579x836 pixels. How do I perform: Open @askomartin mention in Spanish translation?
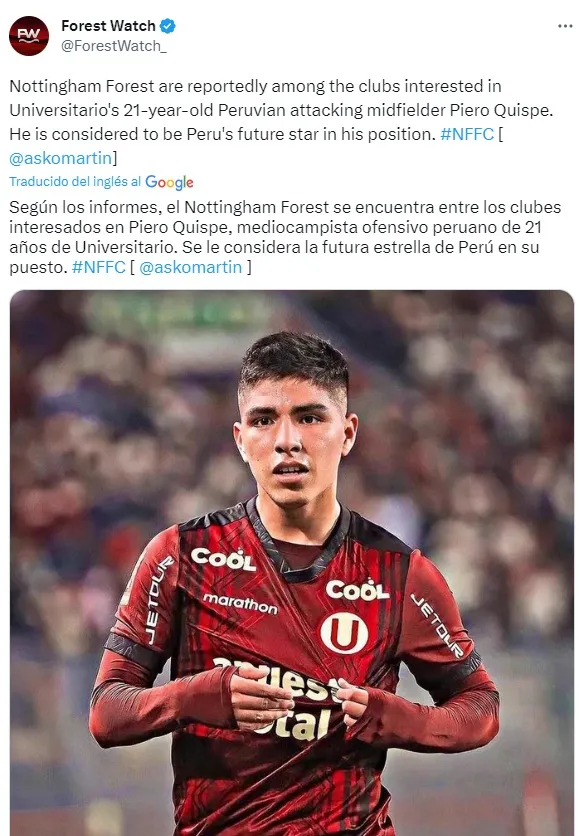(190, 267)
